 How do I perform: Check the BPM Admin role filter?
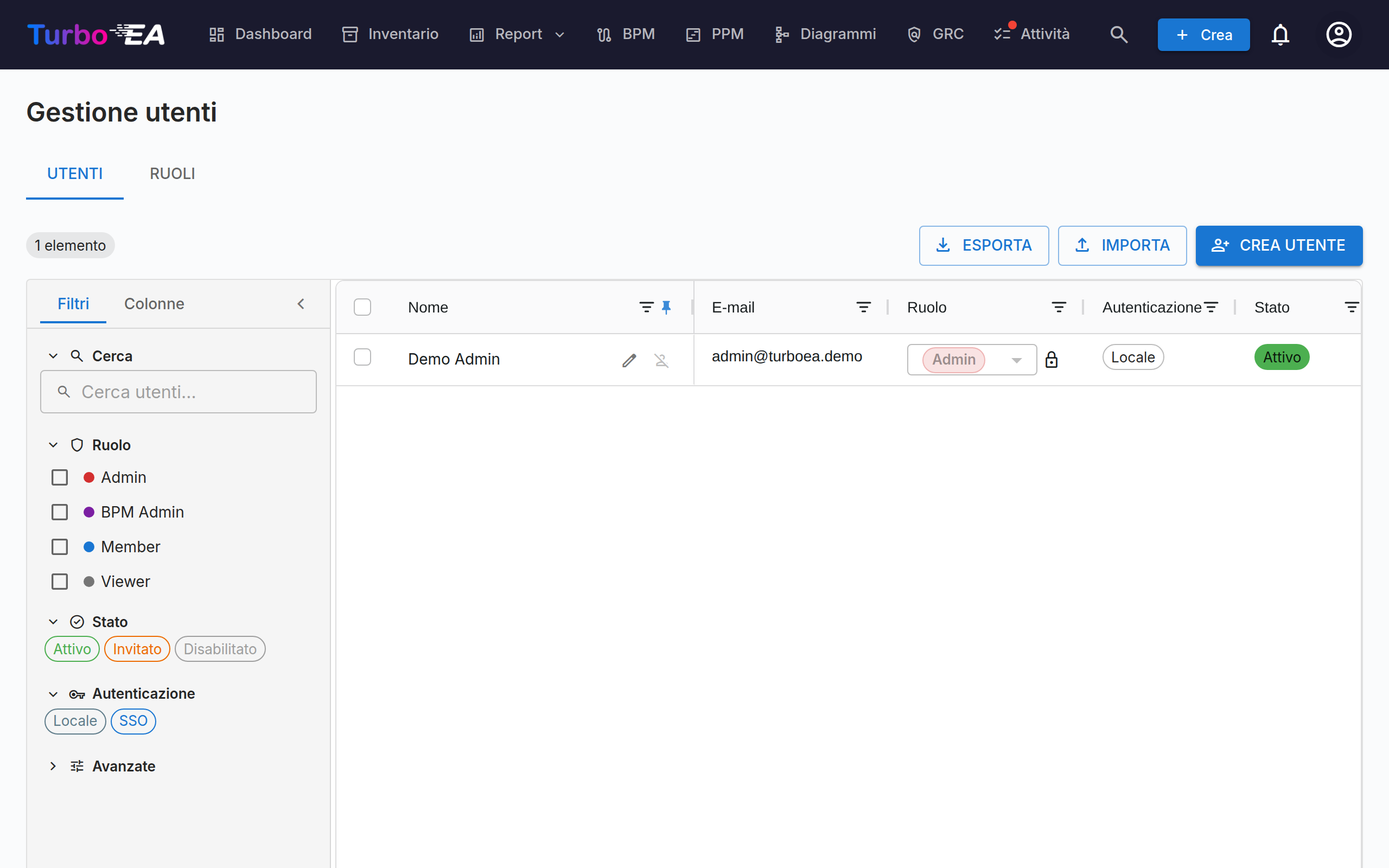pos(60,512)
